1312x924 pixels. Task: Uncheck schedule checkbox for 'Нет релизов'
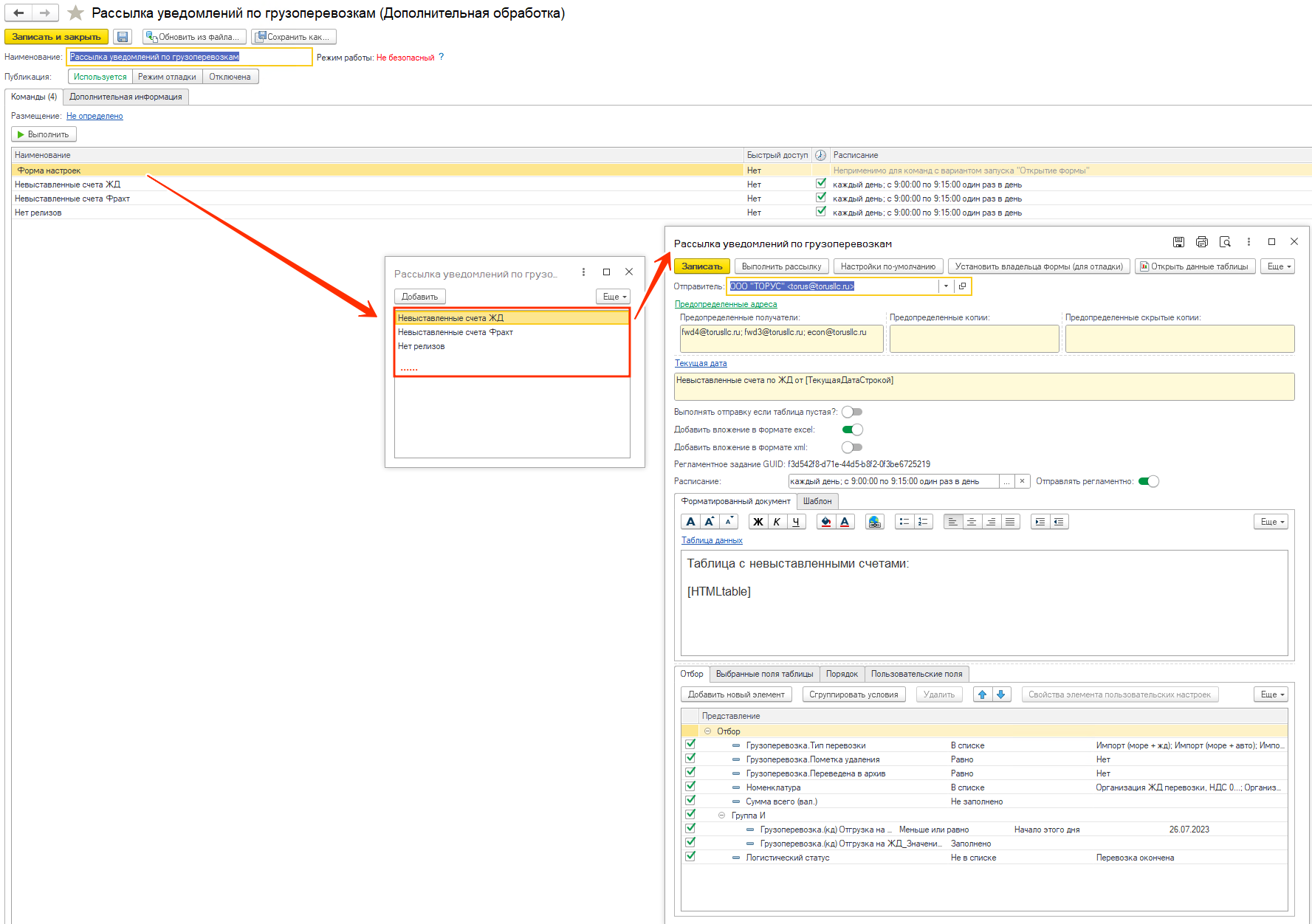(x=820, y=212)
